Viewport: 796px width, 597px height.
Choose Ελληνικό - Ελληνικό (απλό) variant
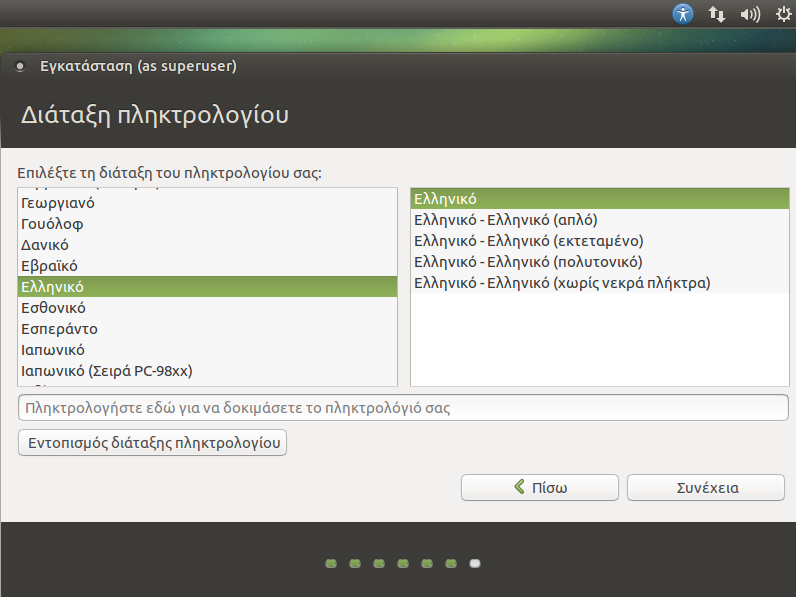[x=505, y=220]
